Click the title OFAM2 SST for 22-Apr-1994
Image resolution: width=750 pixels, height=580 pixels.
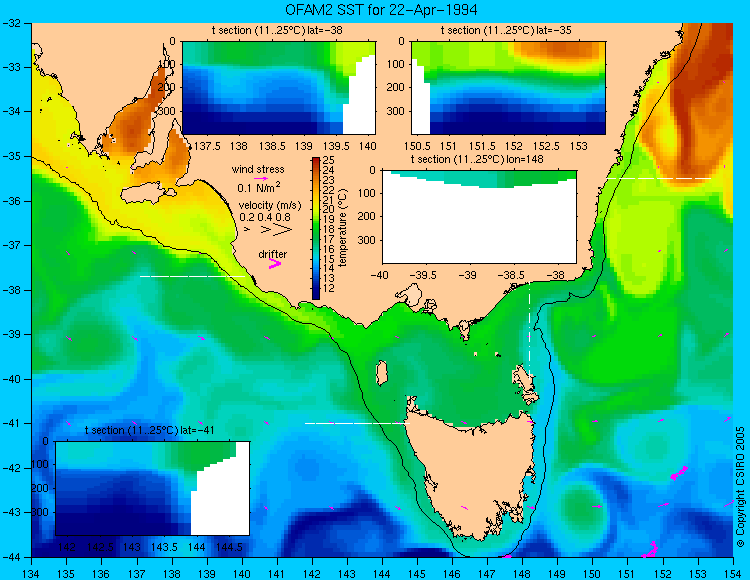[381, 9]
